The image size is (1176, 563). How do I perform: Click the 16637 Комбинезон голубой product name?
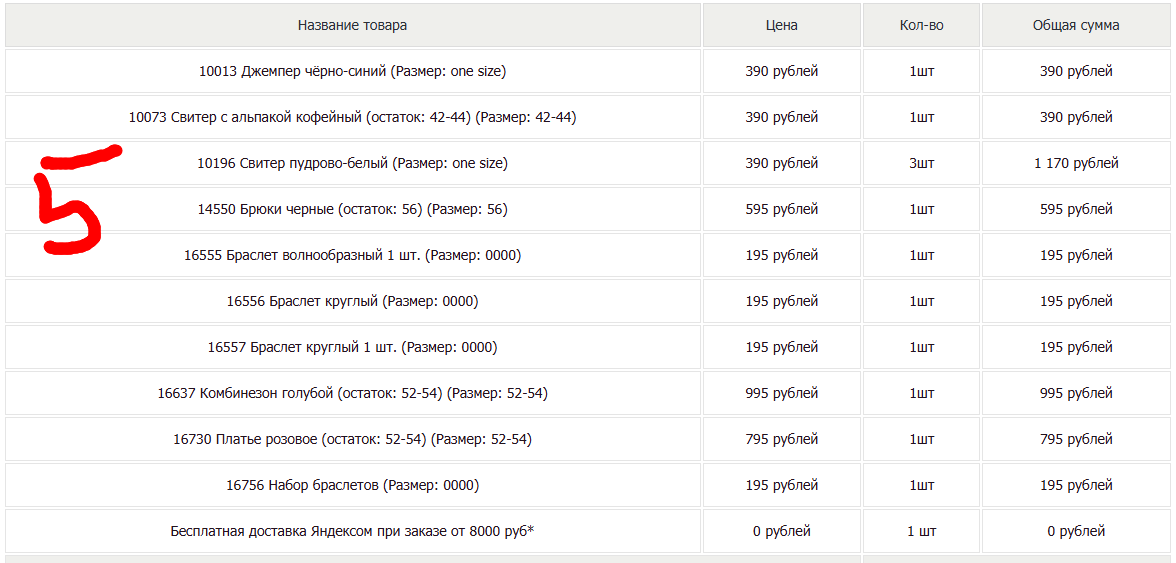(352, 393)
